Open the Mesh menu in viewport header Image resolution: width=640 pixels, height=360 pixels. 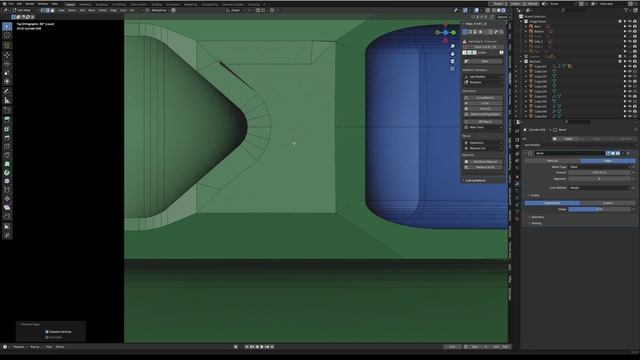coord(91,10)
